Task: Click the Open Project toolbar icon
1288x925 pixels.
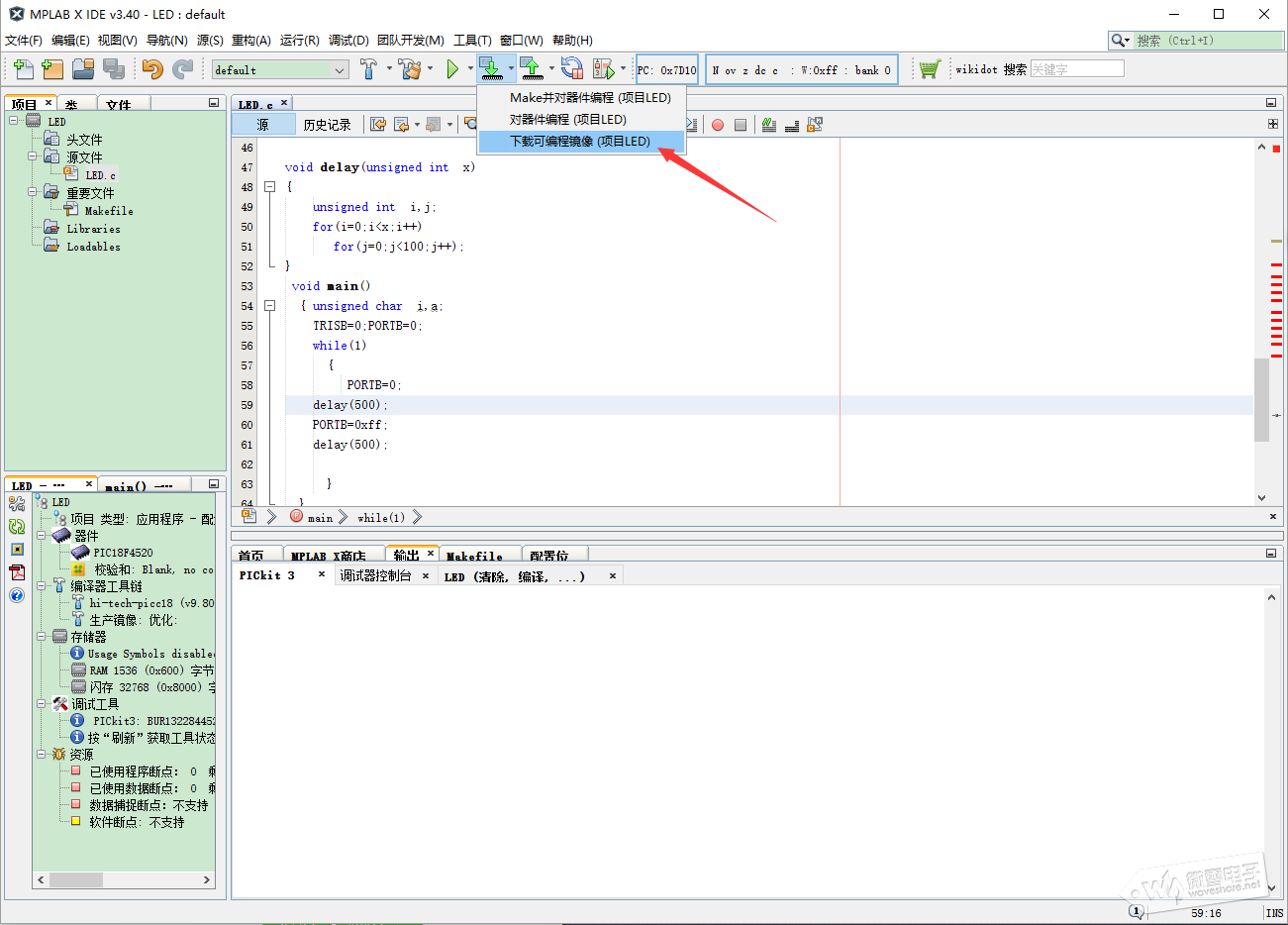Action: coord(83,69)
